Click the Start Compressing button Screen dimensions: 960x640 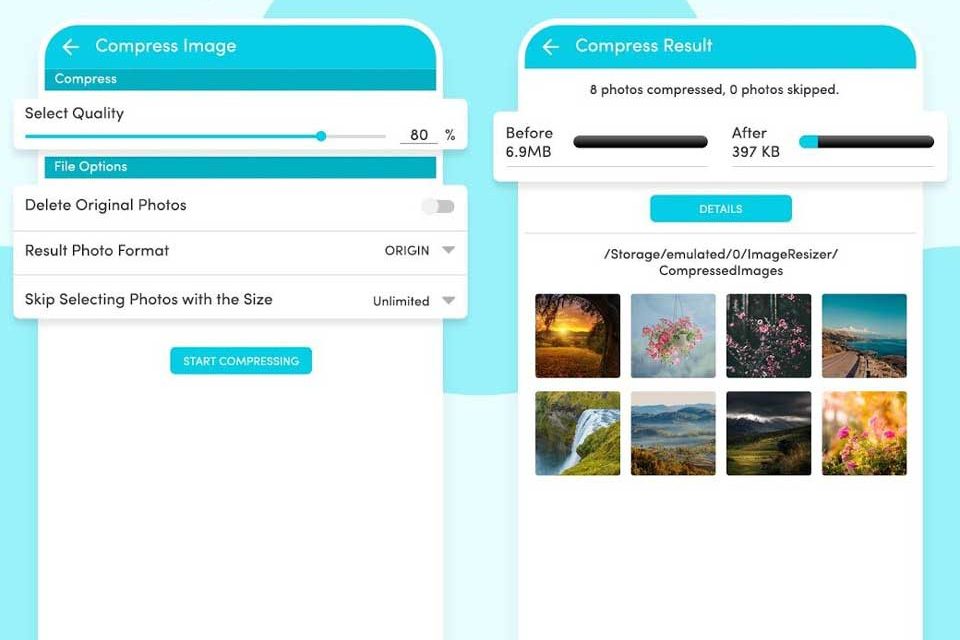(x=241, y=361)
